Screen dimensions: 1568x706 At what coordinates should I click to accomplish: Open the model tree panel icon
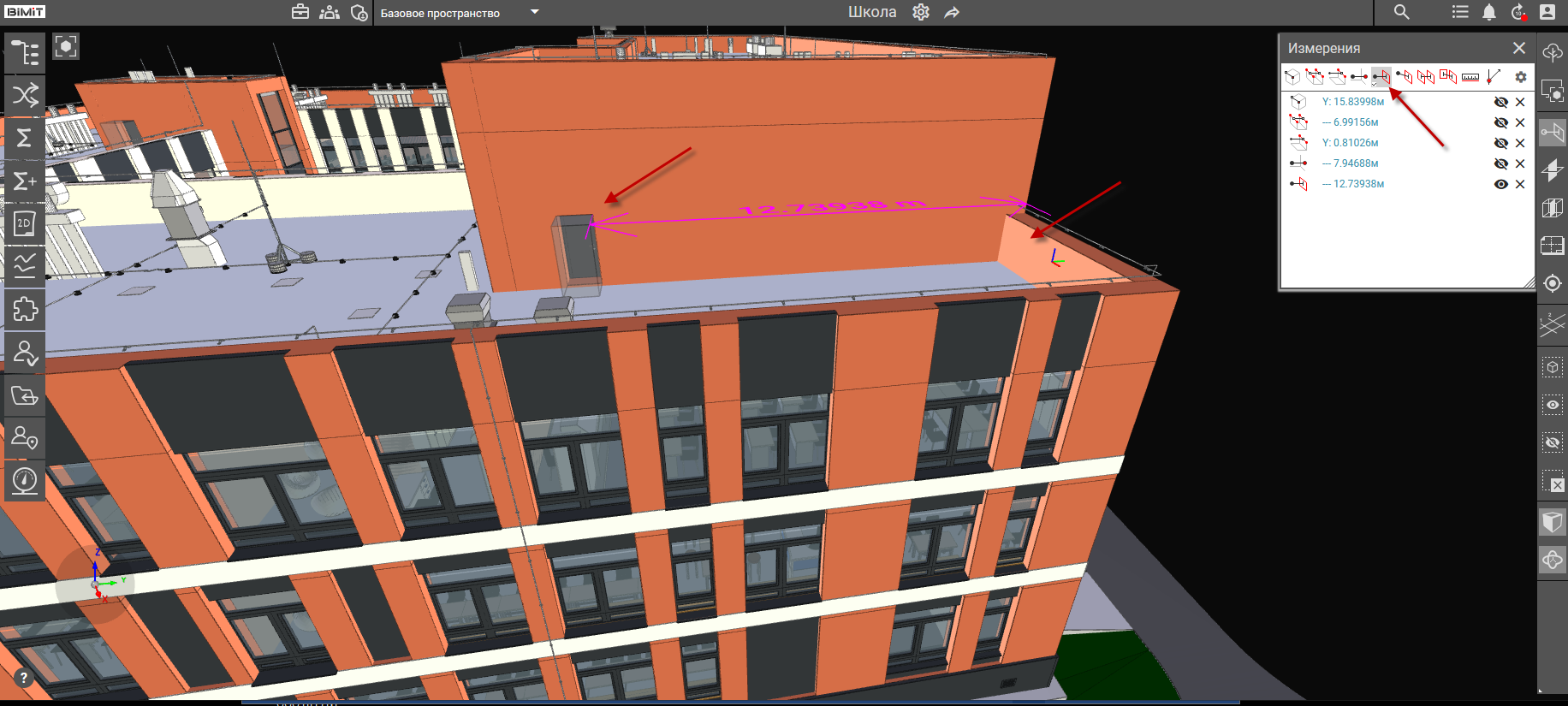coord(25,53)
